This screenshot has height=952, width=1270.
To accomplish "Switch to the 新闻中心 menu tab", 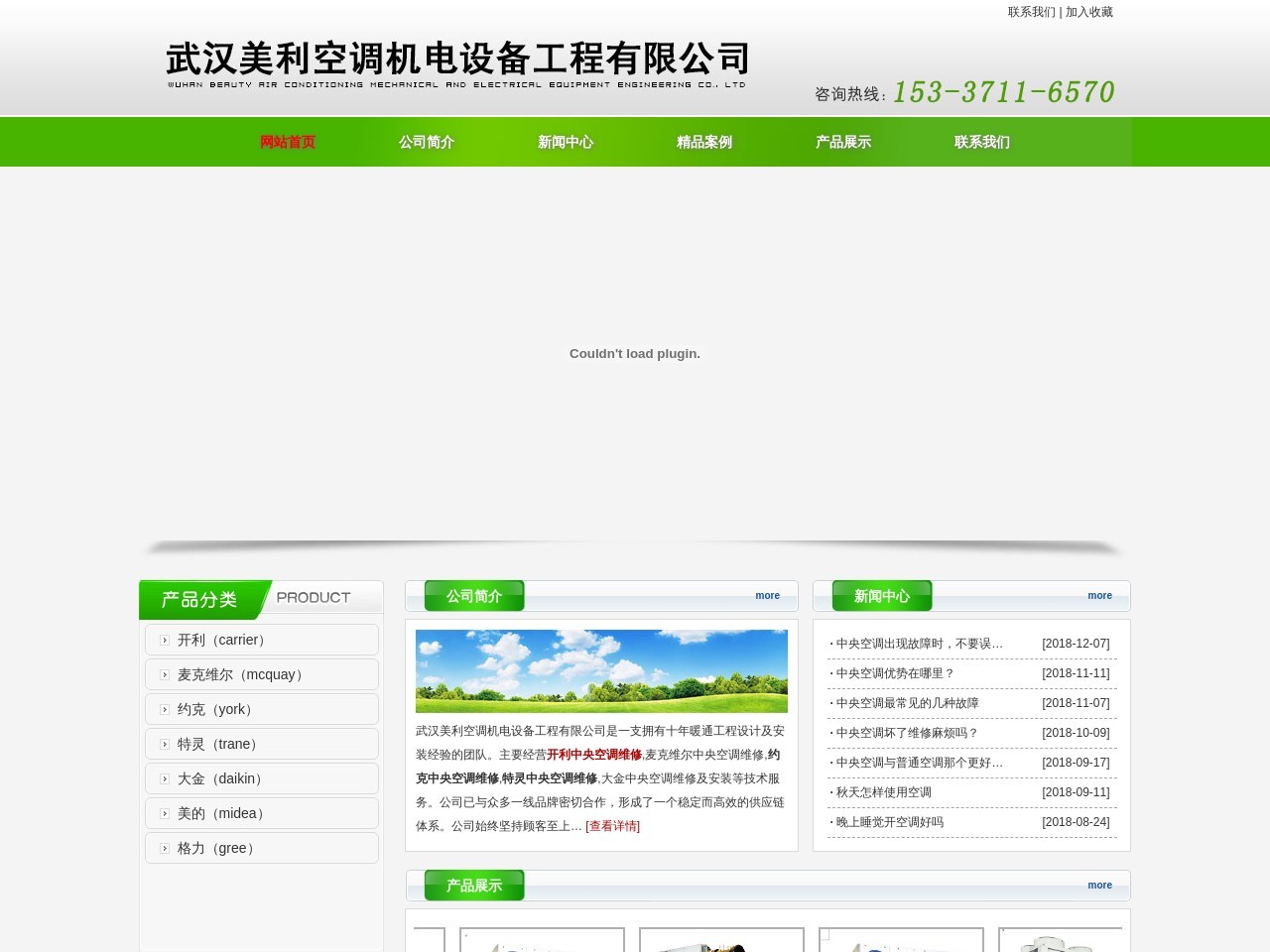I will [565, 142].
